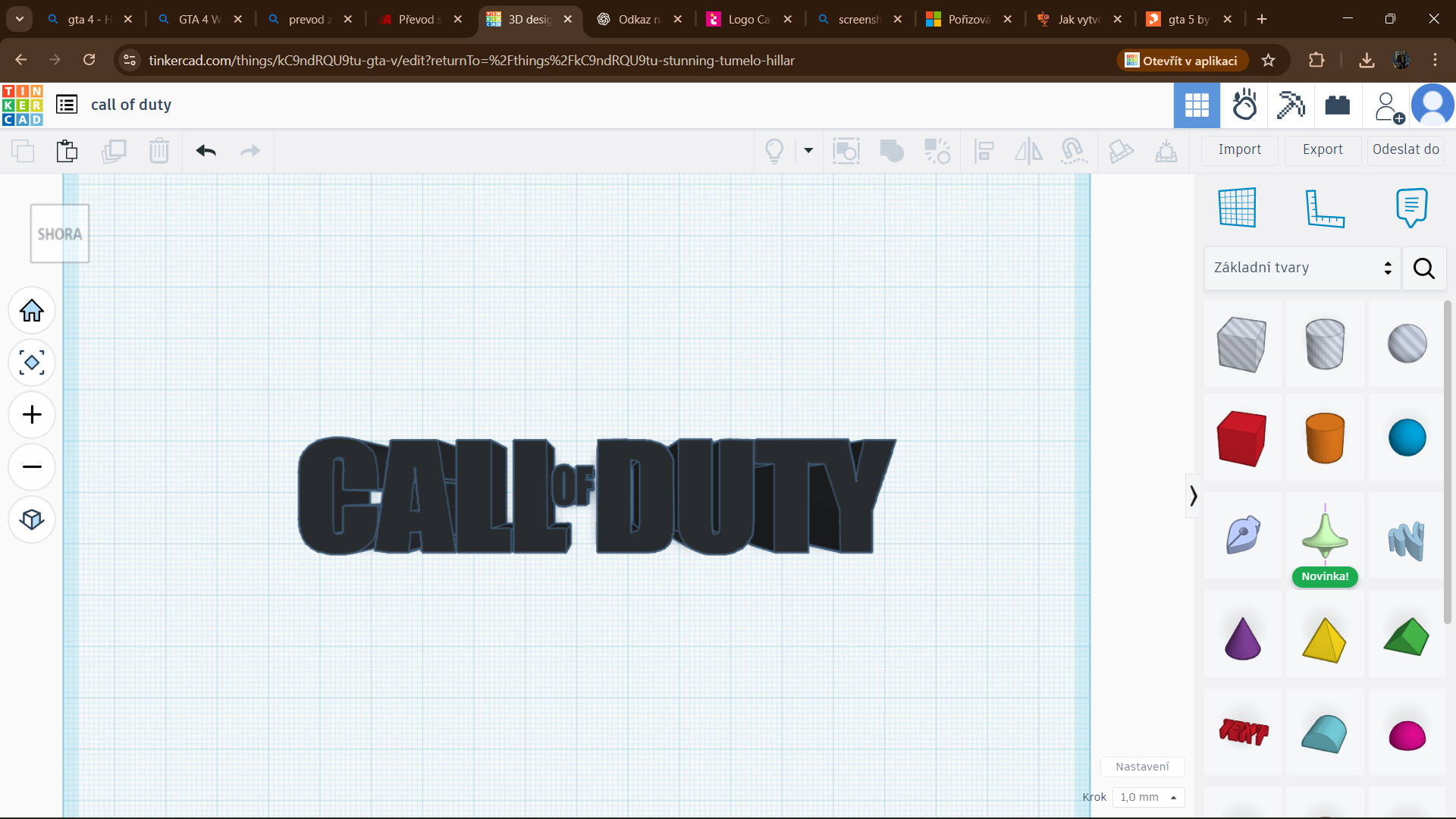Select the green Novinka spinning-top shape

click(1325, 535)
